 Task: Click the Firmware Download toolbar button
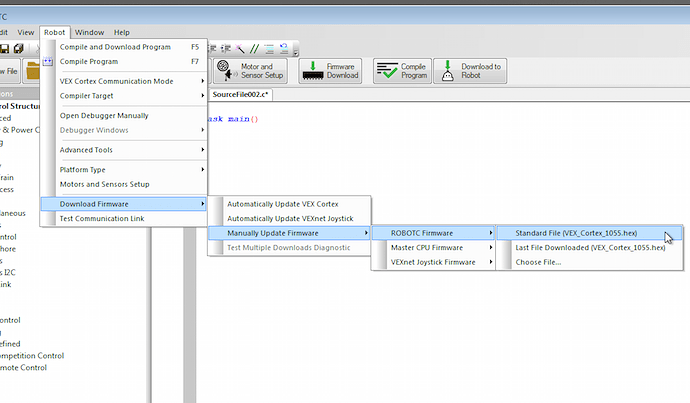[x=330, y=71]
